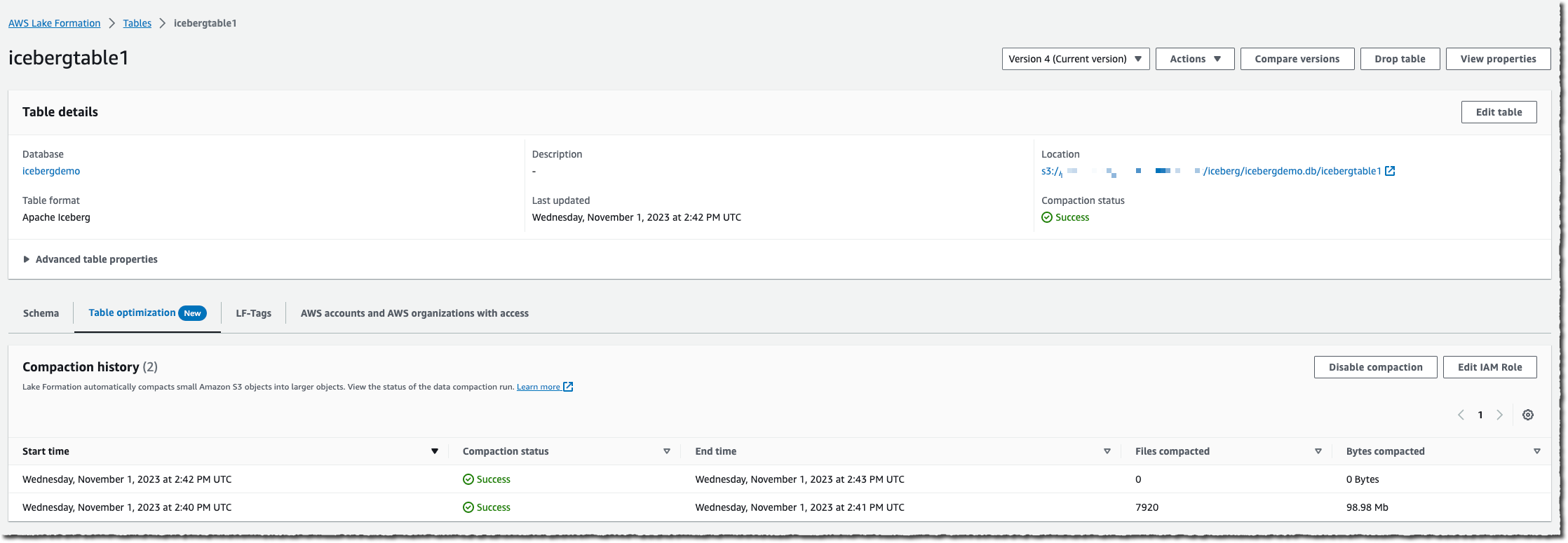Click the 'Table details' panel heading
The height and width of the screenshot is (543, 1568).
[x=60, y=112]
